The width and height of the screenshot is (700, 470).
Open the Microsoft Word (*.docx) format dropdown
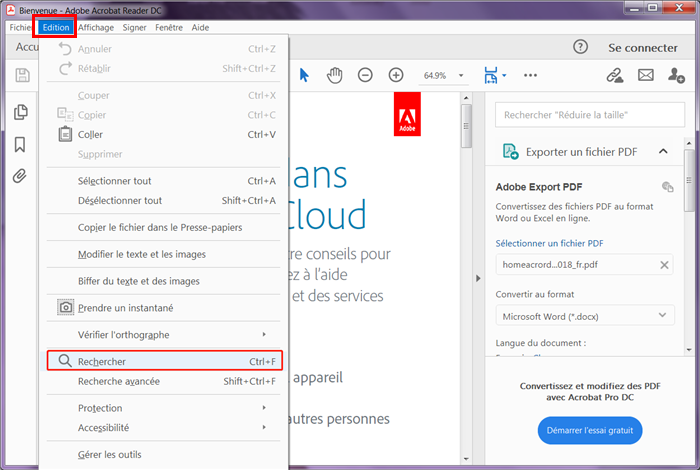pyautogui.click(x=585, y=316)
